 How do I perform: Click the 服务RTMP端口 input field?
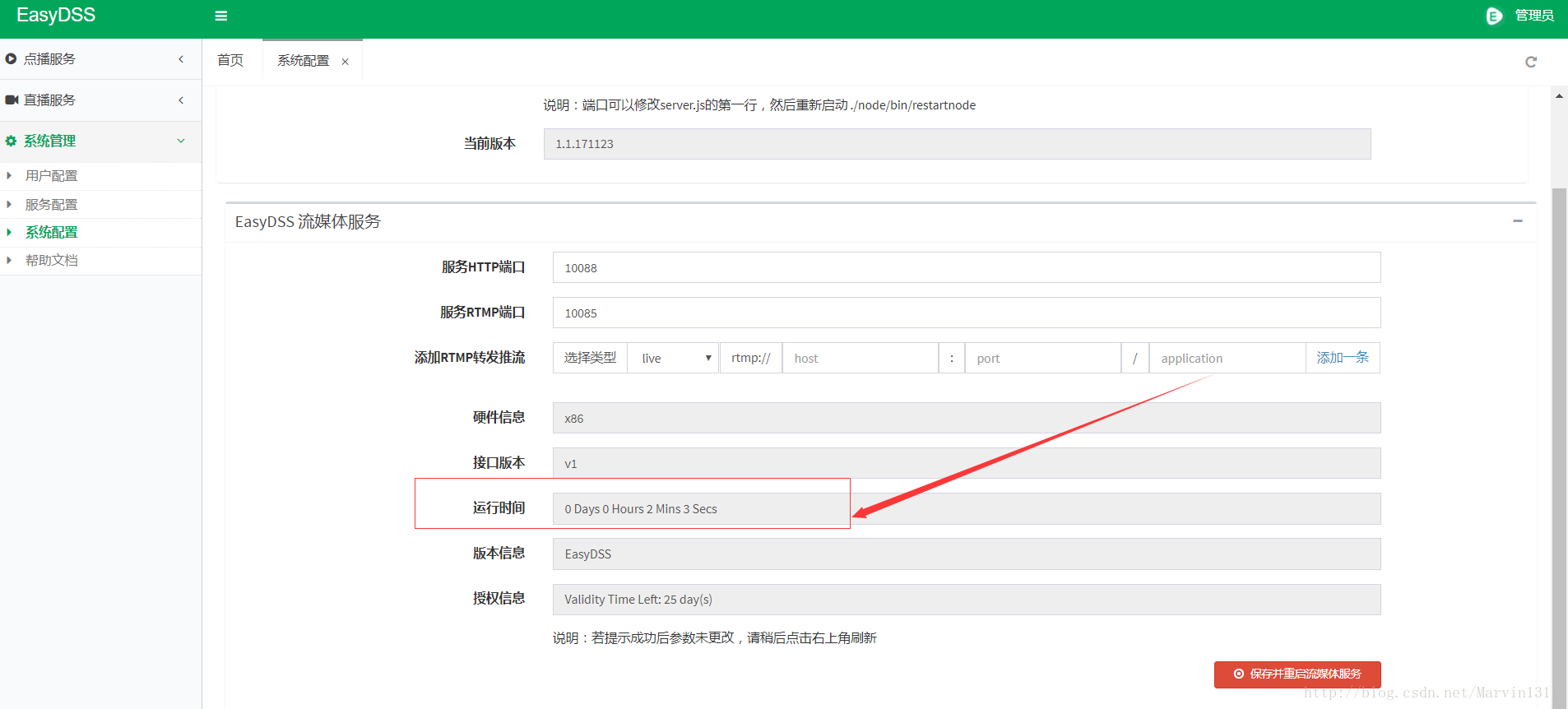[x=967, y=313]
